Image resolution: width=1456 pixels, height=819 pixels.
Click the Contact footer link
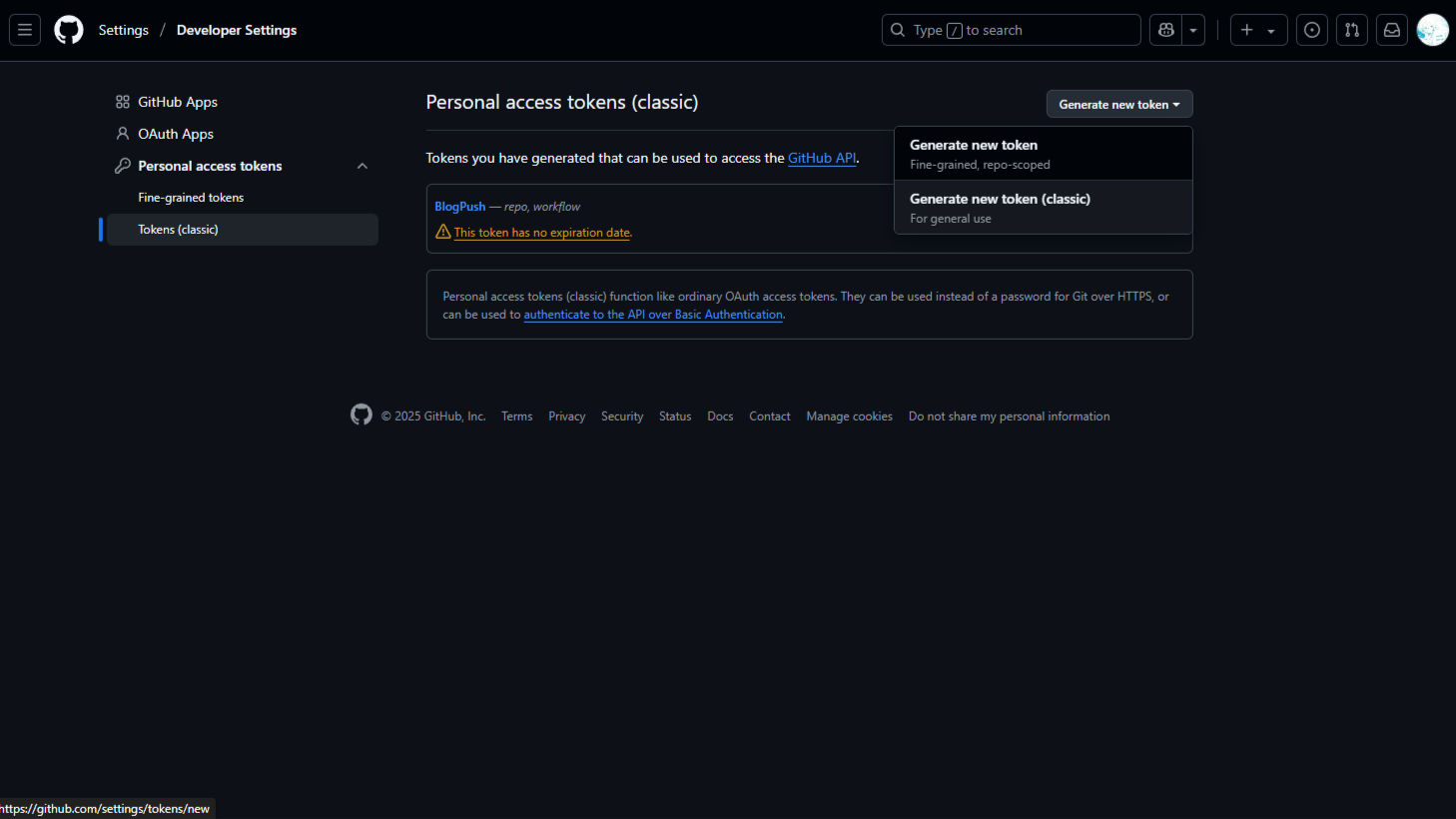(770, 416)
